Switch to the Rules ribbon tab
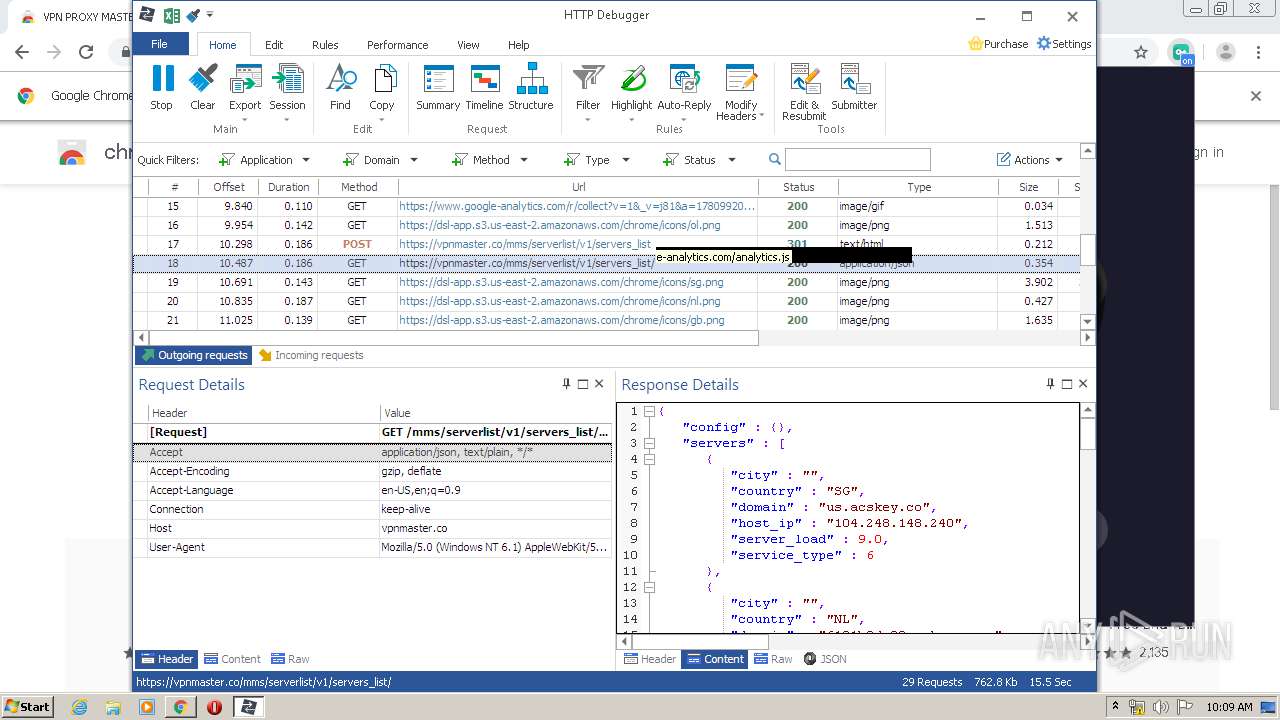The width and height of the screenshot is (1280, 720). 325,45
